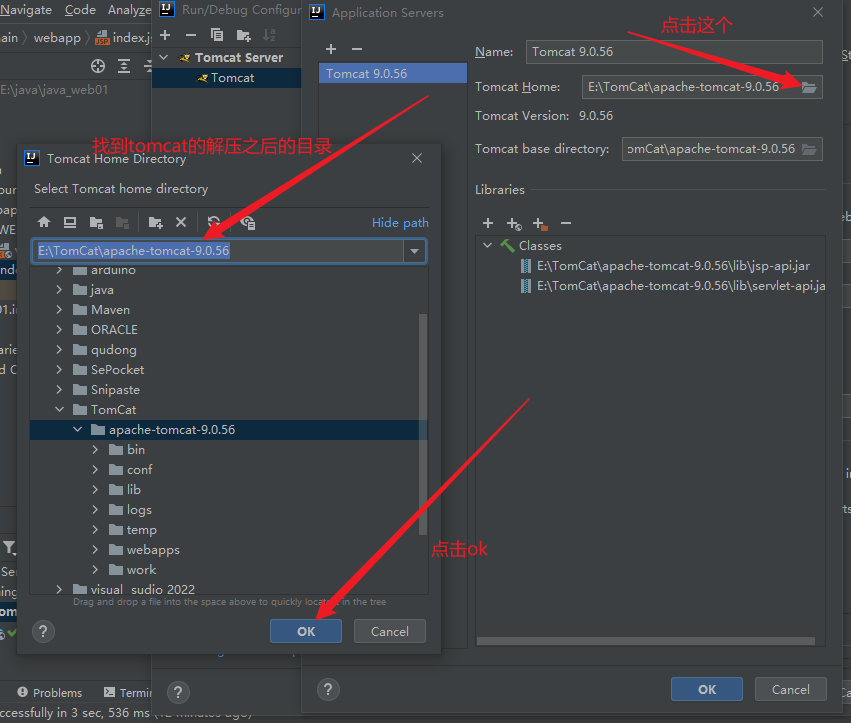
Task: Click the path input field in file chooser
Action: click(x=218, y=251)
